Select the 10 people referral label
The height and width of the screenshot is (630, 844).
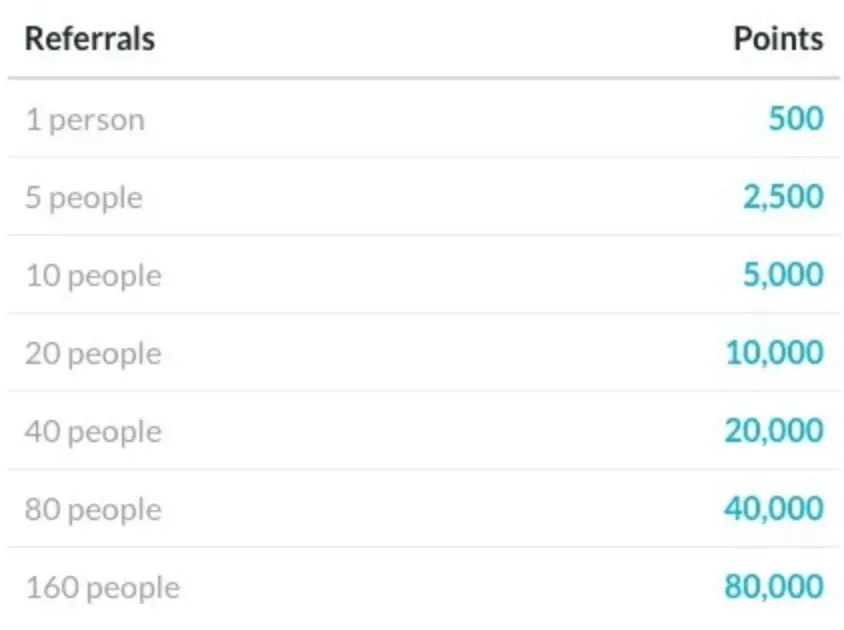pyautogui.click(x=93, y=276)
